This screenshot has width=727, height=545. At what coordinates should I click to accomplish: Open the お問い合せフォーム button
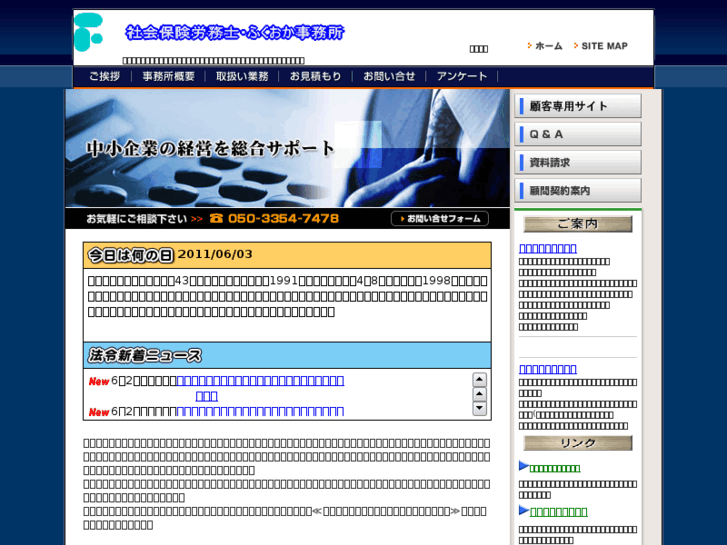click(440, 218)
